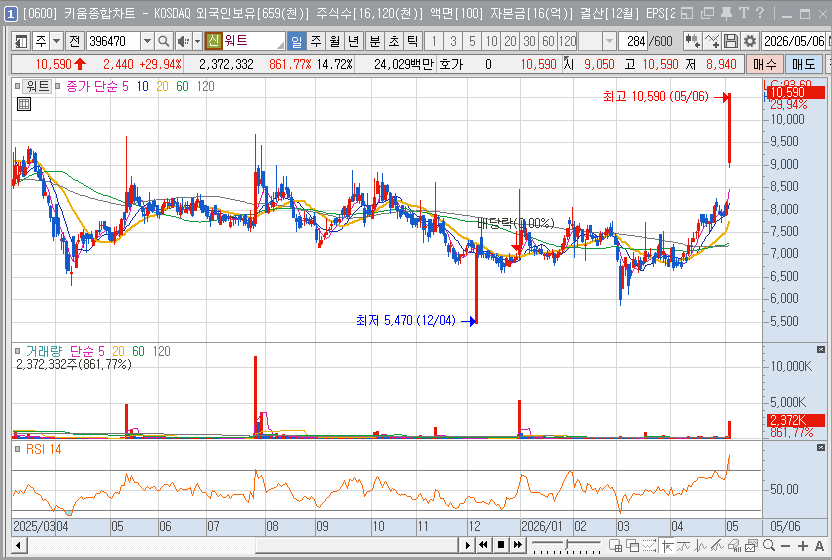Select interval preset 3

coord(453,41)
